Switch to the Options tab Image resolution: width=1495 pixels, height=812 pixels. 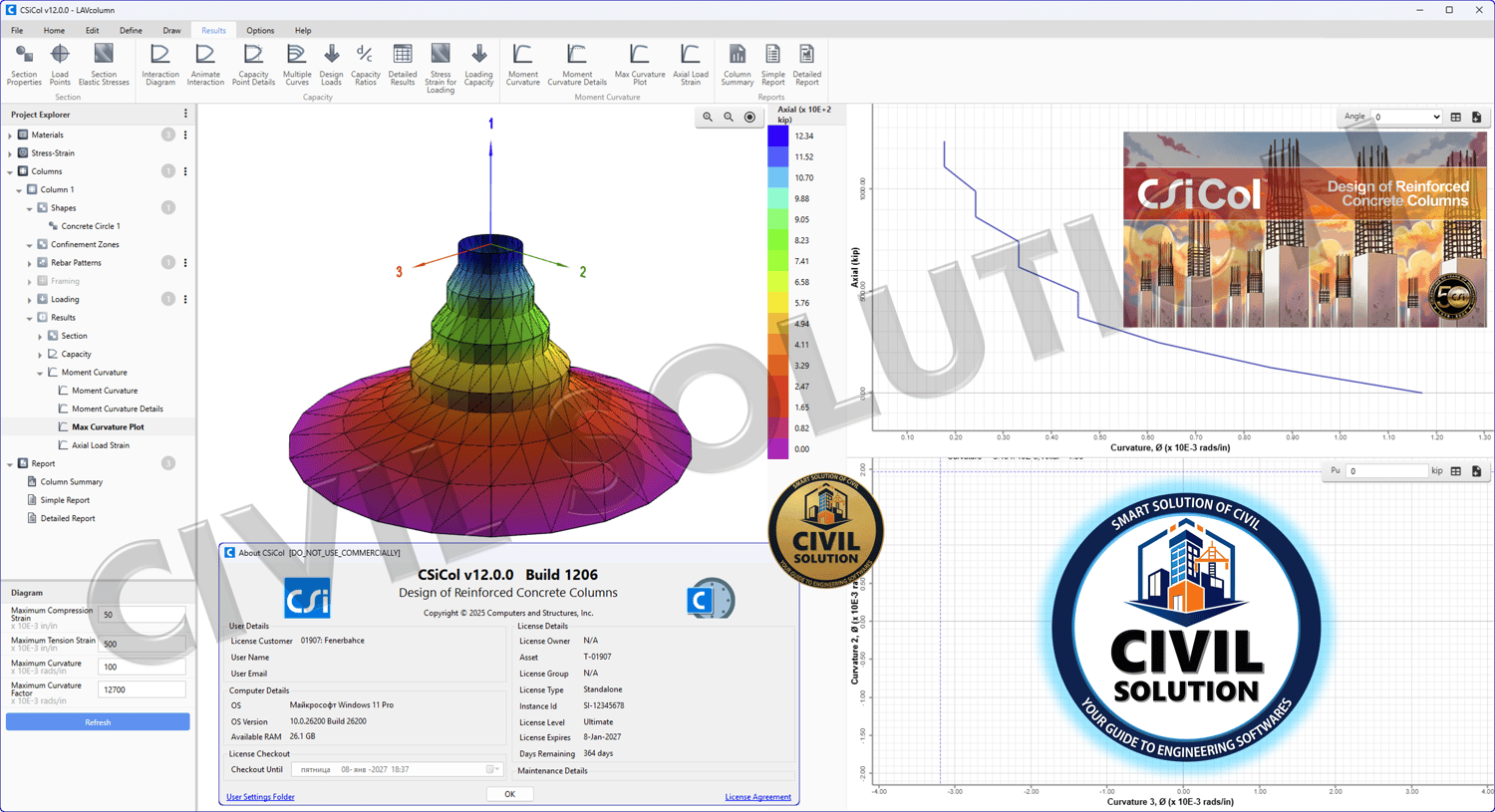[260, 31]
